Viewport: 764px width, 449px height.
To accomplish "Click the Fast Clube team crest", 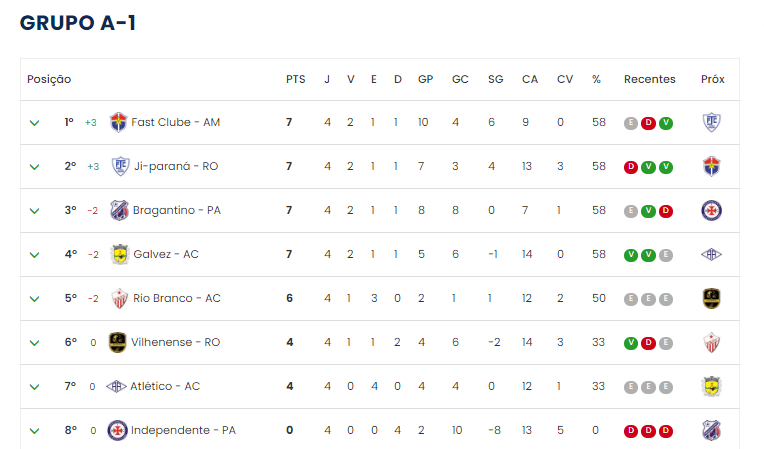I will 118,122.
